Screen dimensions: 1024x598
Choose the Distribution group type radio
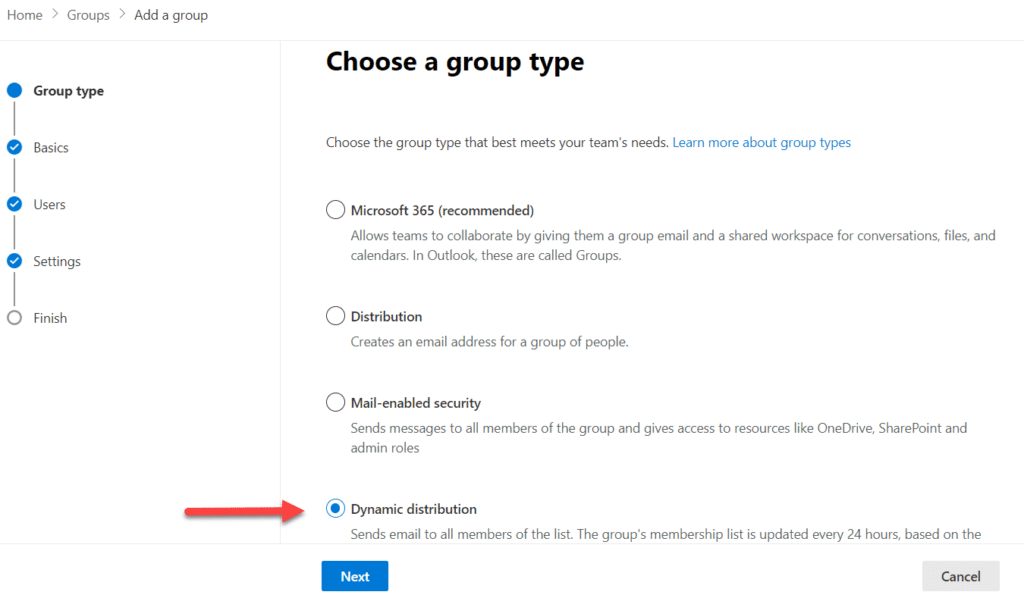click(335, 316)
